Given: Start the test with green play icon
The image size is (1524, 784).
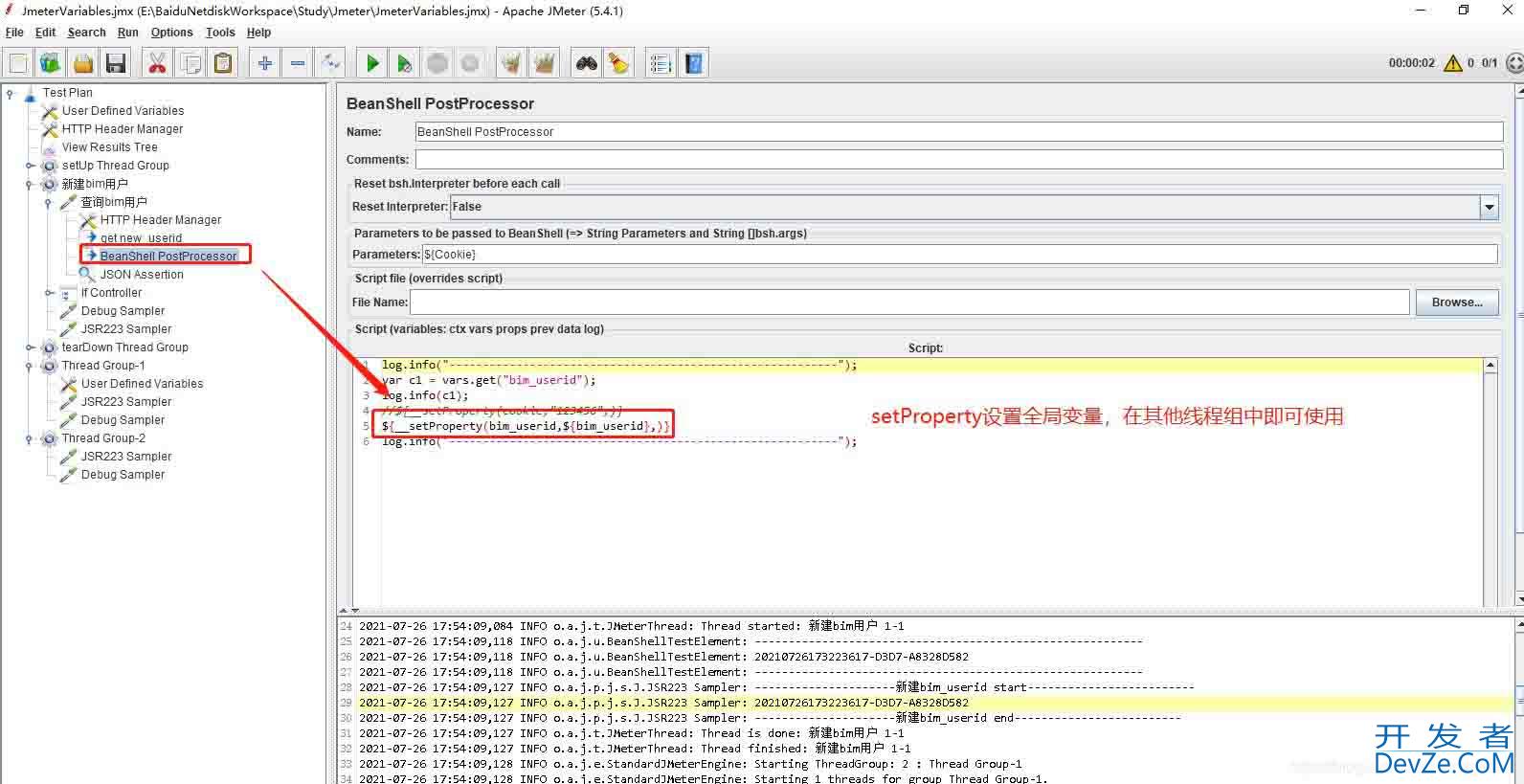Looking at the screenshot, I should [x=372, y=63].
